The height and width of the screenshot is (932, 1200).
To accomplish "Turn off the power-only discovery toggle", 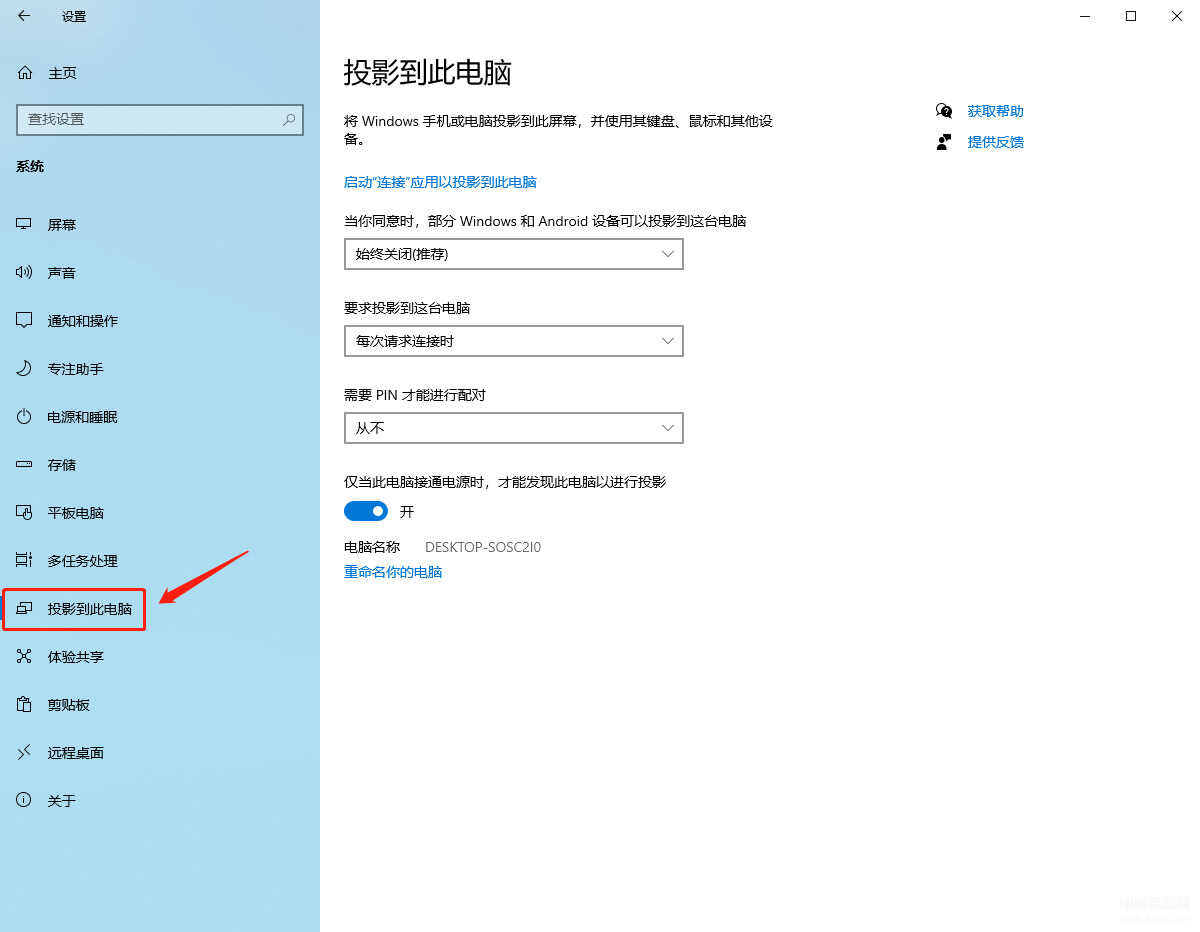I will tap(366, 511).
